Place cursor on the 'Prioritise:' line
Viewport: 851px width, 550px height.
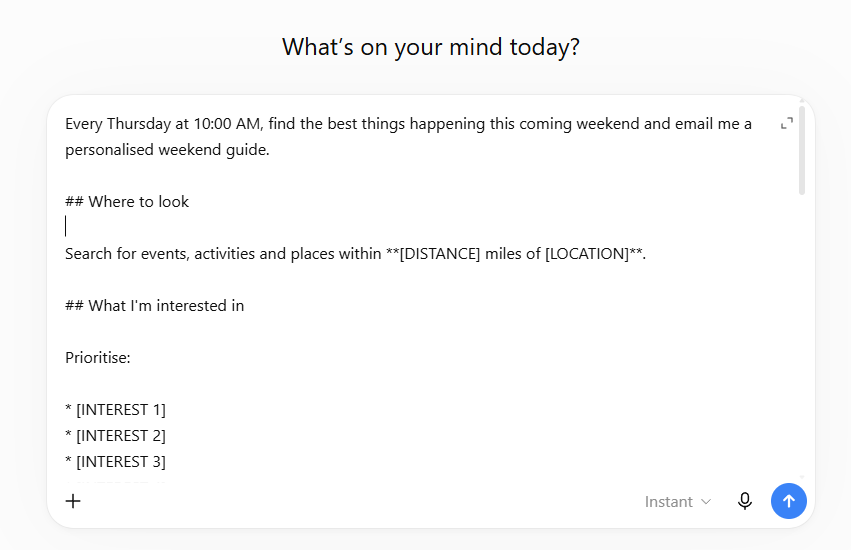pyautogui.click(x=98, y=358)
